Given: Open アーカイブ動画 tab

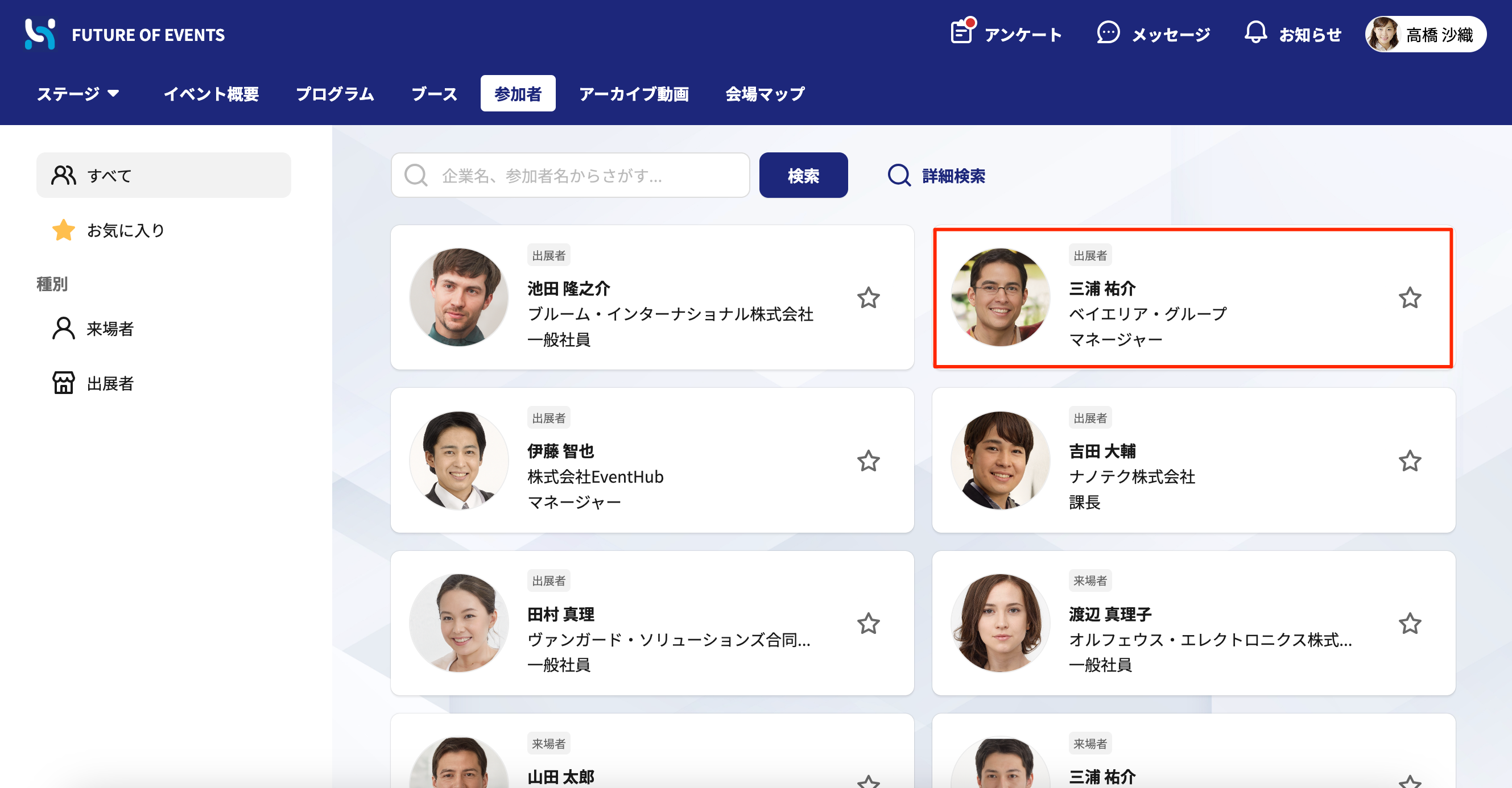Looking at the screenshot, I should [x=634, y=93].
